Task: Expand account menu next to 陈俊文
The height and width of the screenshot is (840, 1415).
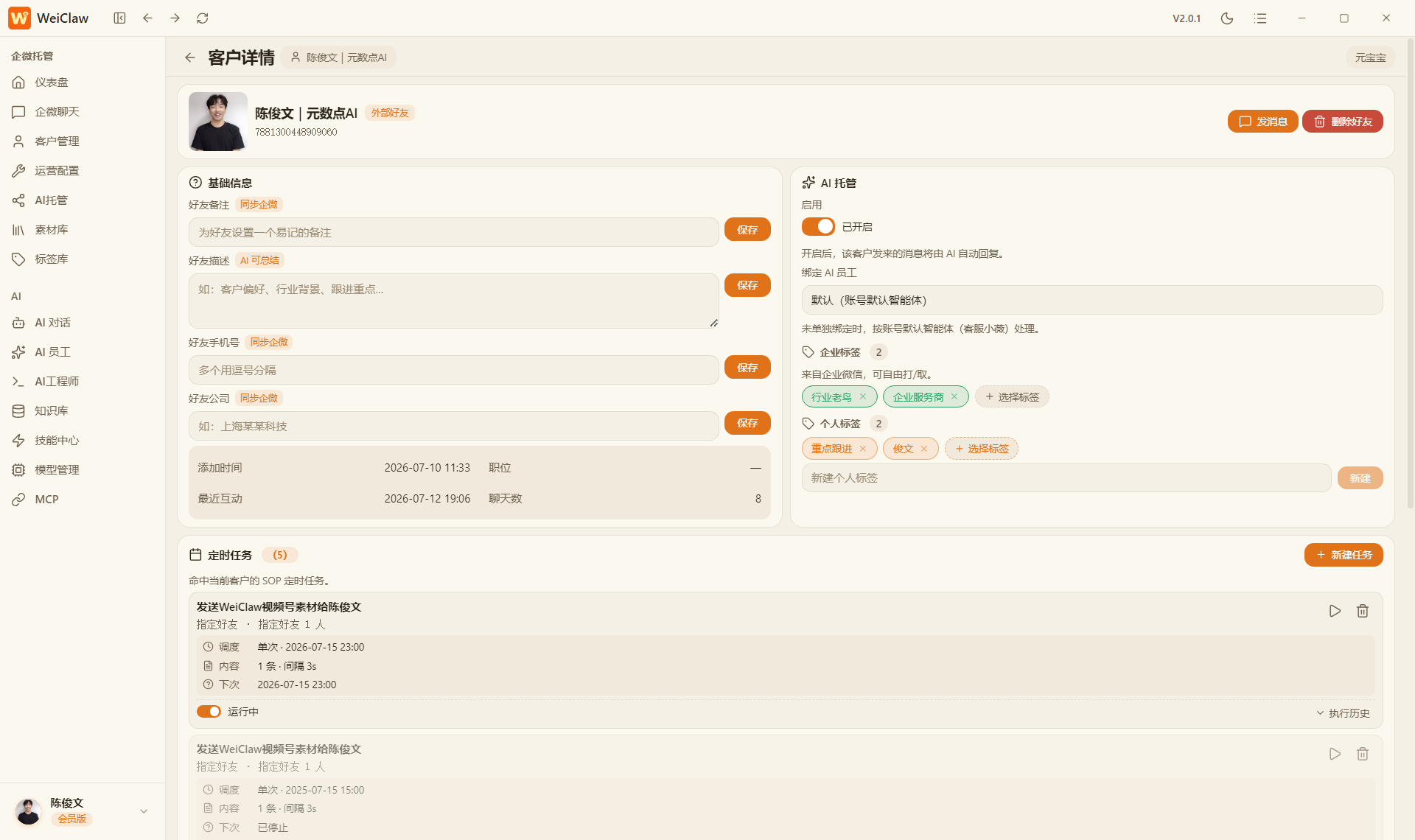Action: pos(144,811)
